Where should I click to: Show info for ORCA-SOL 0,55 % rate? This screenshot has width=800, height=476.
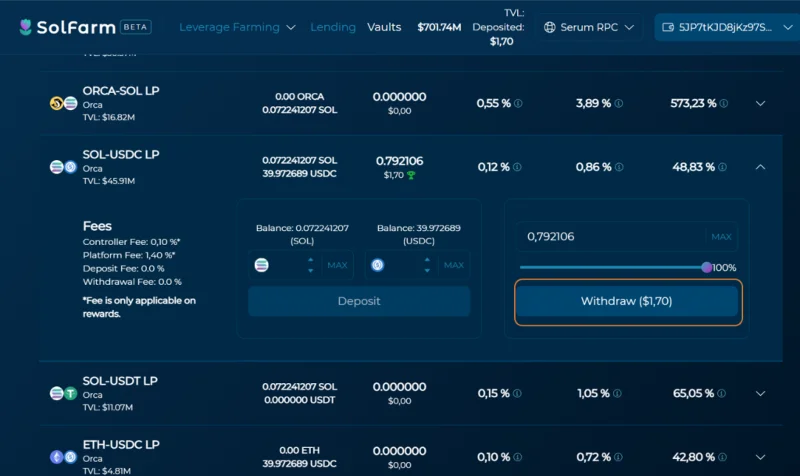coord(518,104)
